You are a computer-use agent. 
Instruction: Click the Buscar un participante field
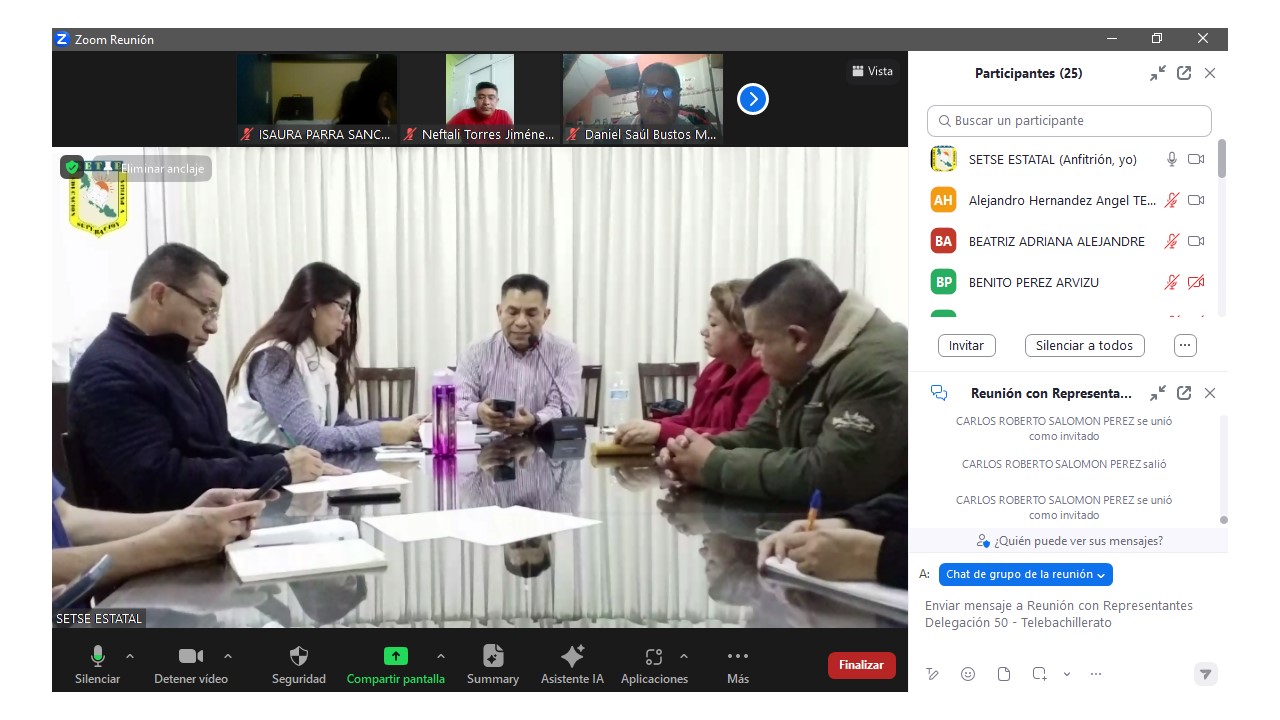point(1069,120)
